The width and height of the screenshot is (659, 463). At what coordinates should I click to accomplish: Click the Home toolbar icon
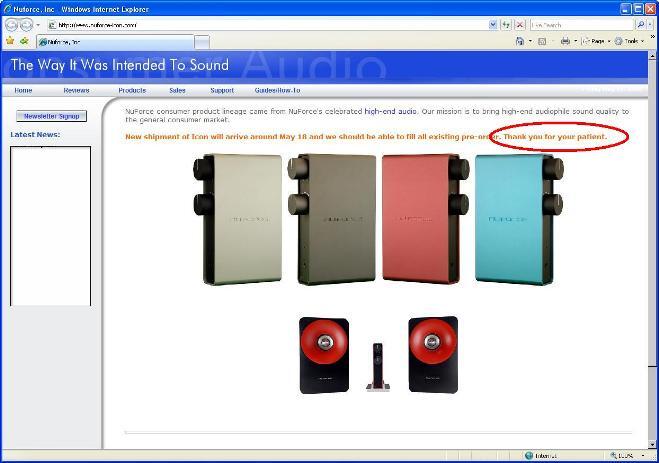[521, 41]
